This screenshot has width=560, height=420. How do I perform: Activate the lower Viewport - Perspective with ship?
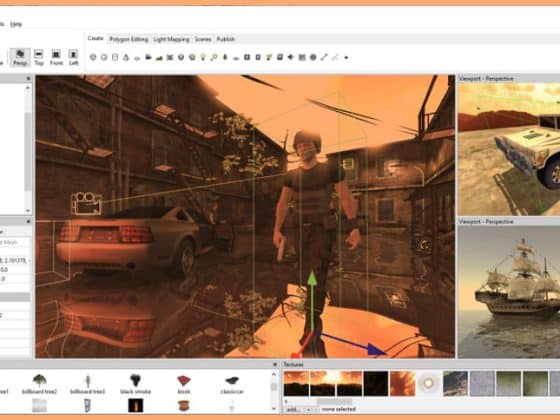click(509, 292)
